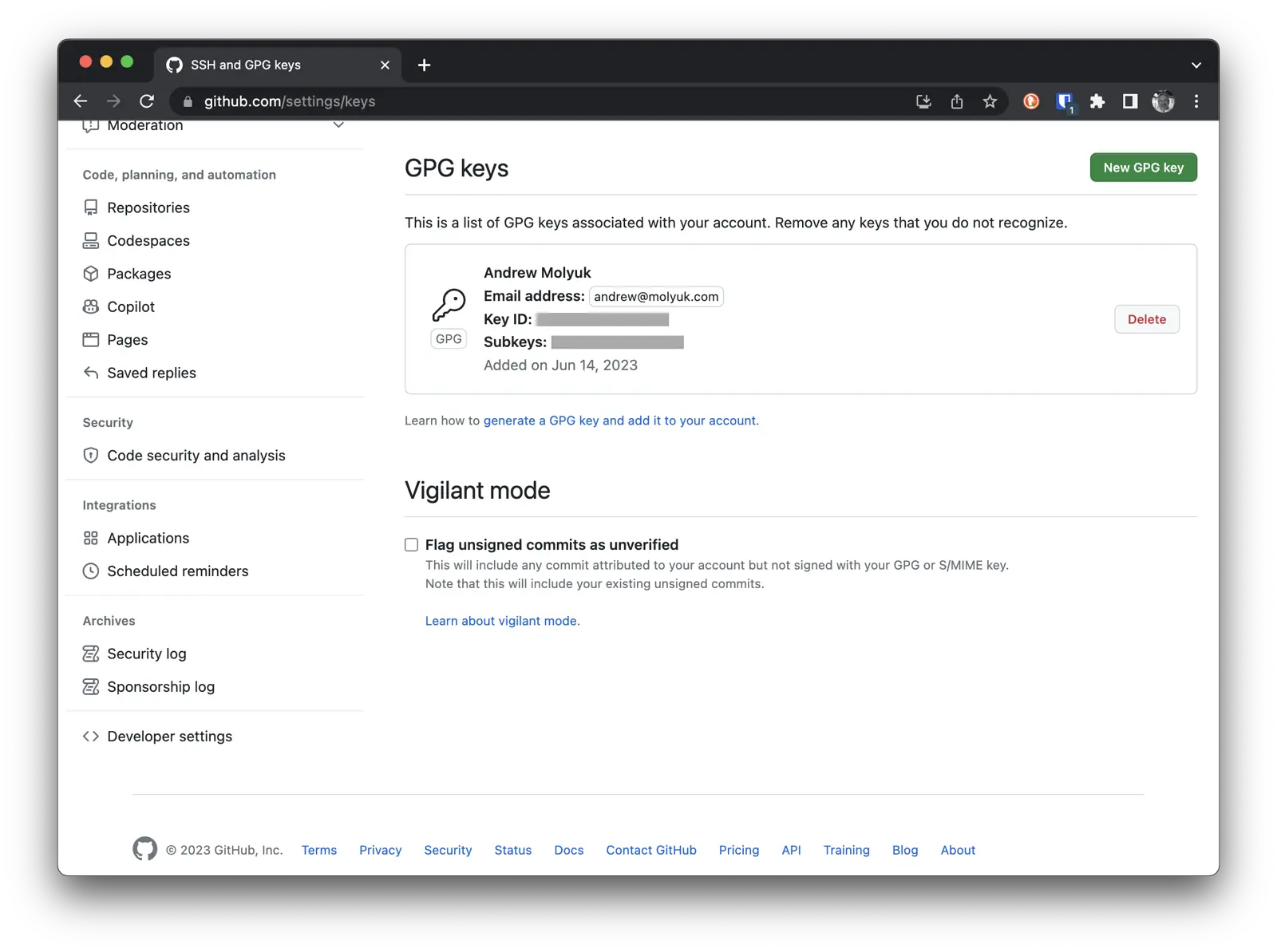The width and height of the screenshot is (1277, 952).
Task: Click the New GPG key button
Action: tap(1143, 168)
